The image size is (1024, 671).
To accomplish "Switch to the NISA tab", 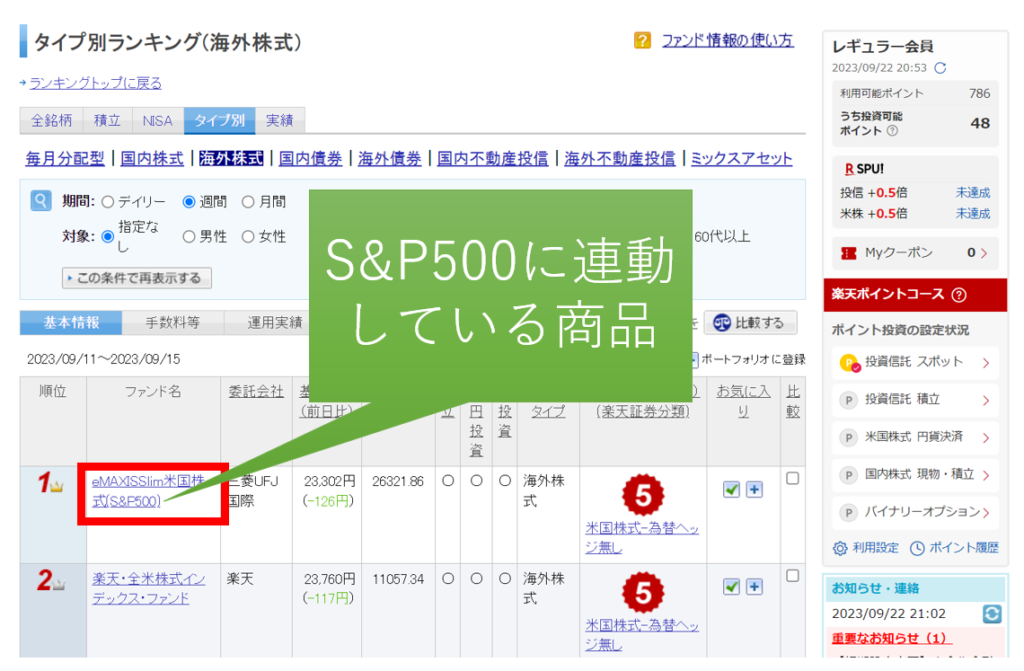I will coord(157,120).
